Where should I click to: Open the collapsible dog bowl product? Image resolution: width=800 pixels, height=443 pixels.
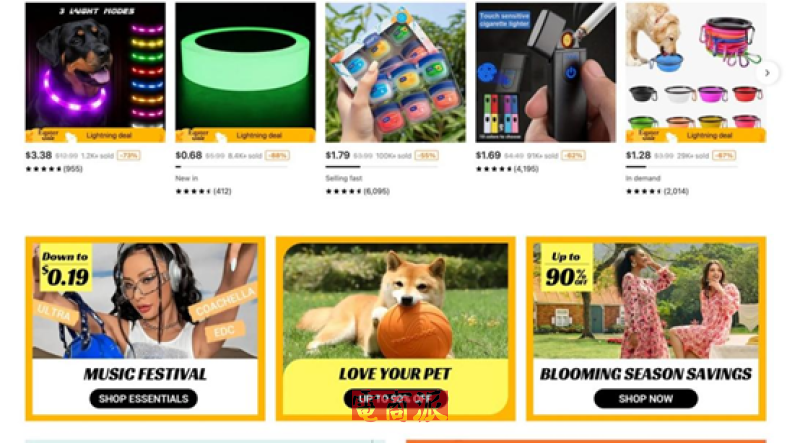[695, 72]
